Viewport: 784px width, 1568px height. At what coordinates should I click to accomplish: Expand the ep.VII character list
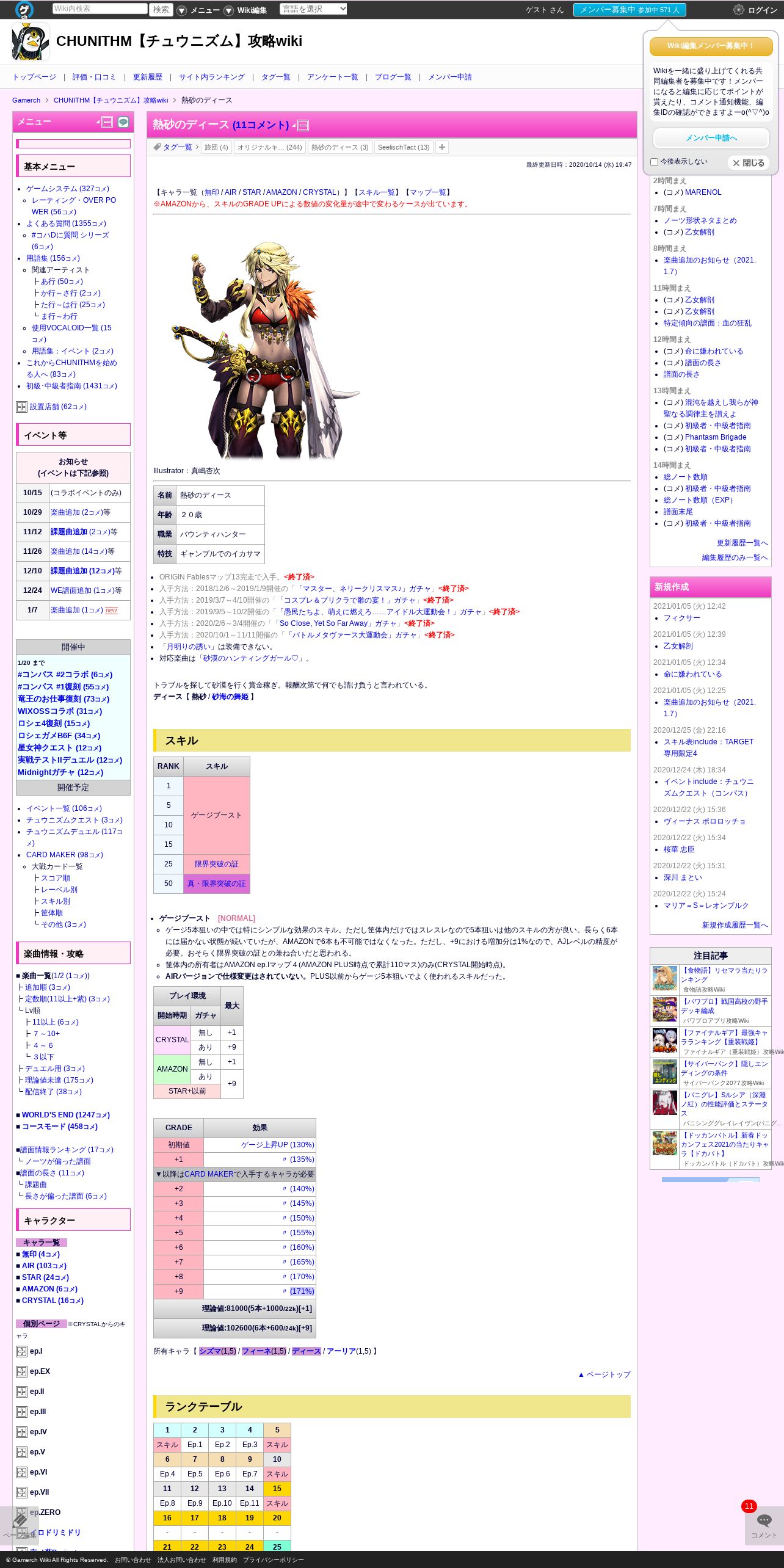click(21, 1493)
